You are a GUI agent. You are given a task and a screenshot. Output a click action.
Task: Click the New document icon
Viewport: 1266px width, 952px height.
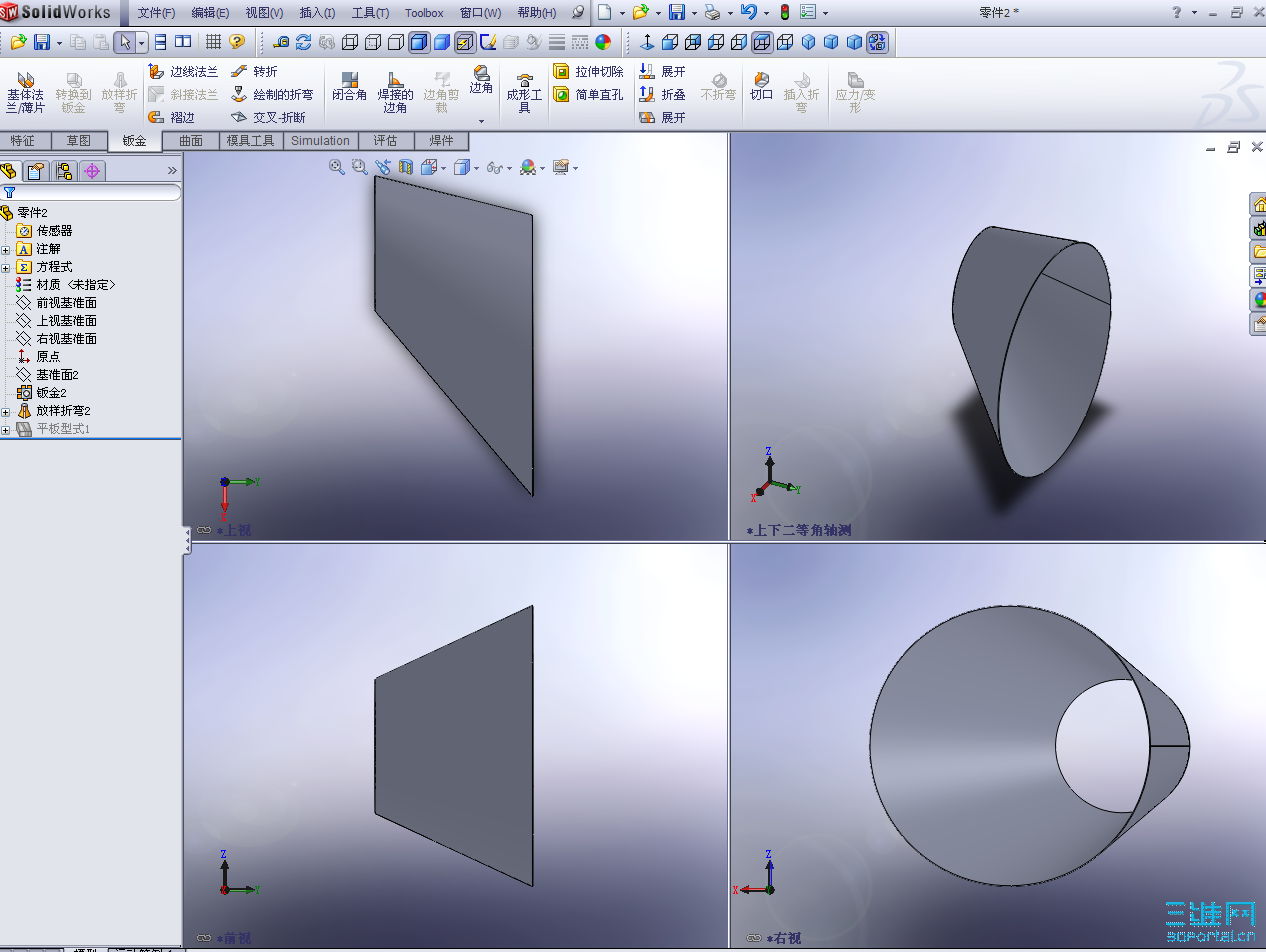pyautogui.click(x=604, y=13)
